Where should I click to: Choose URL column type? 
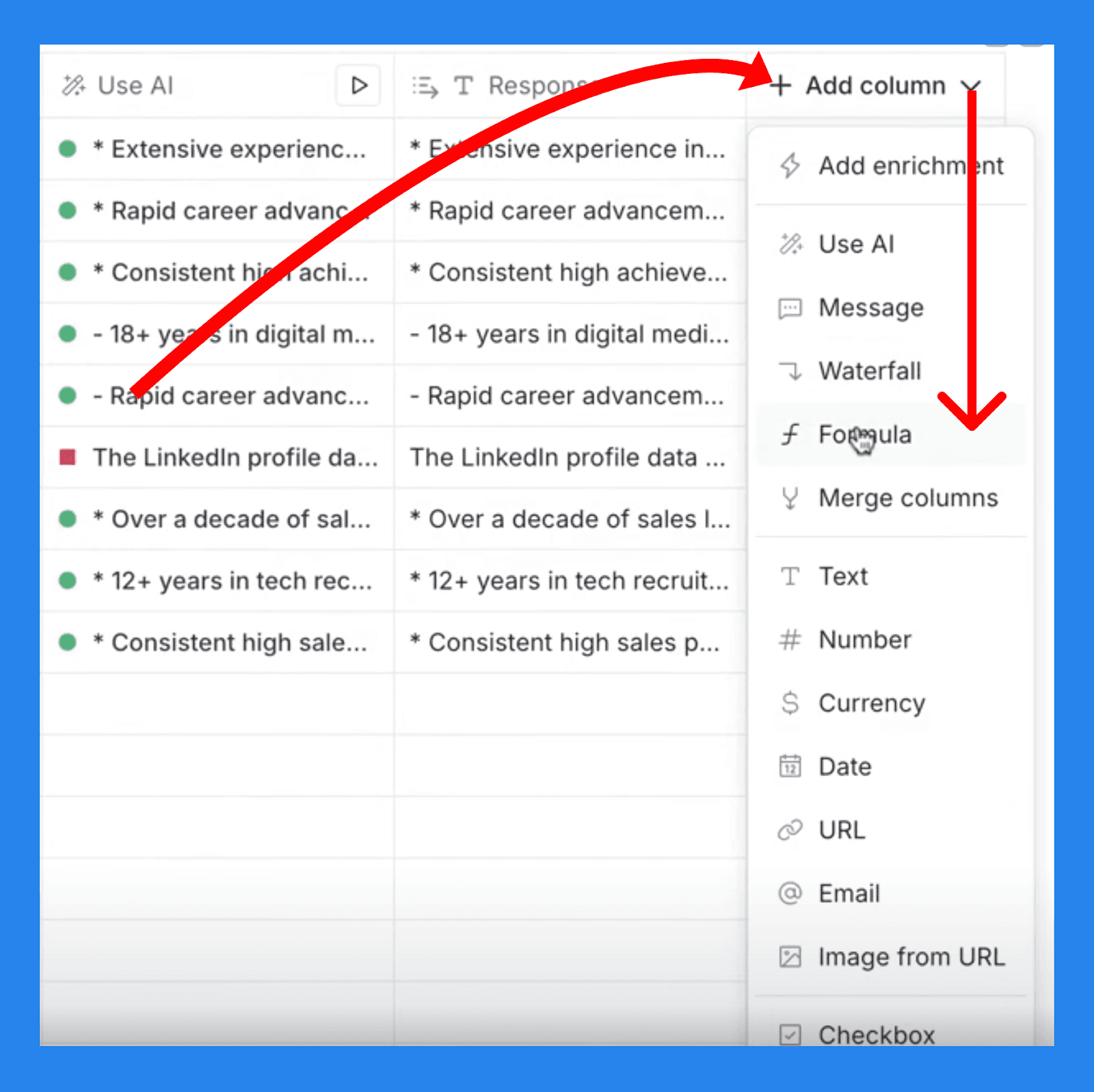pos(891,830)
